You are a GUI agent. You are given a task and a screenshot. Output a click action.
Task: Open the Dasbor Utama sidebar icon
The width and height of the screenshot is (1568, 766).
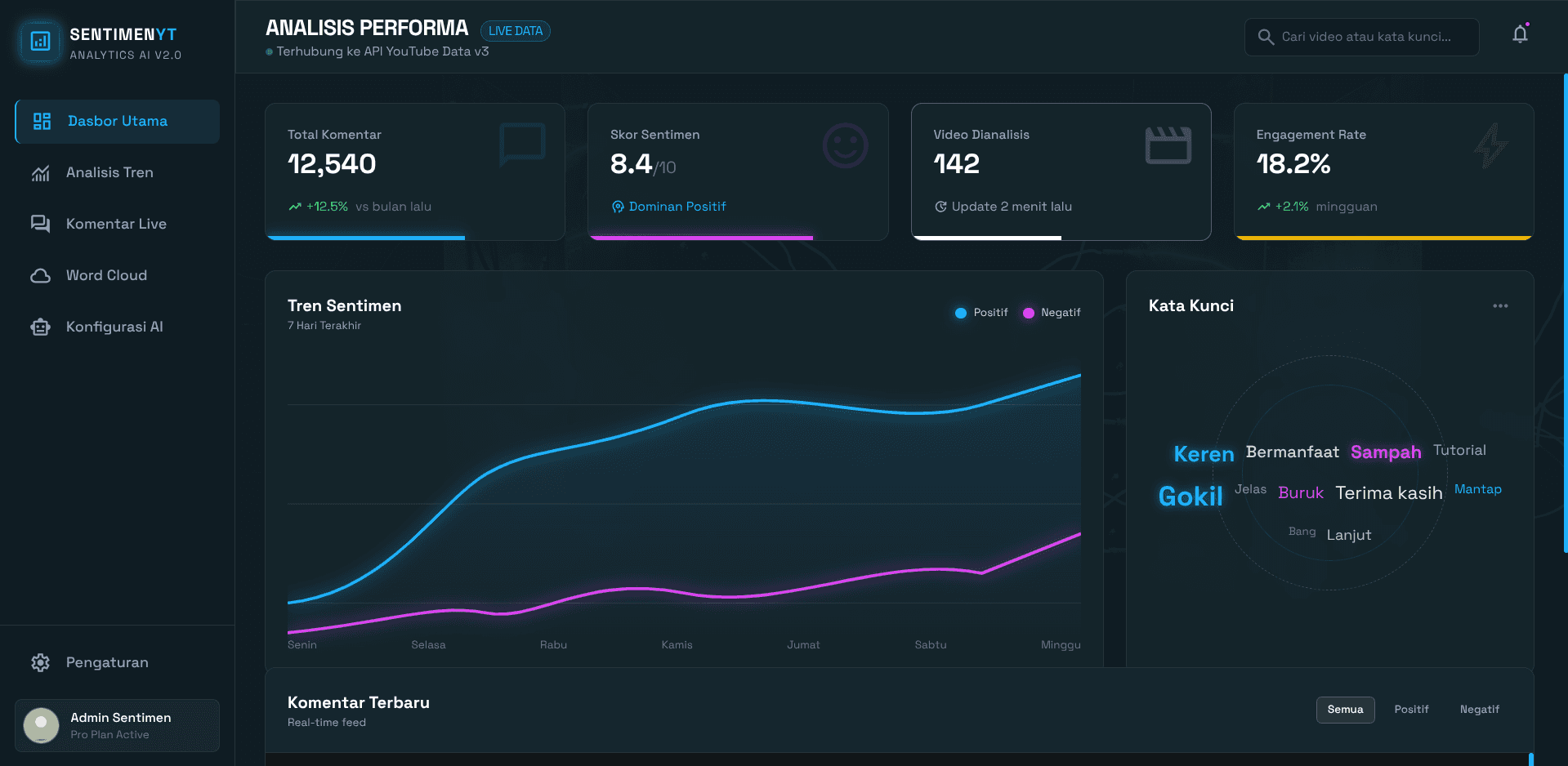point(42,121)
